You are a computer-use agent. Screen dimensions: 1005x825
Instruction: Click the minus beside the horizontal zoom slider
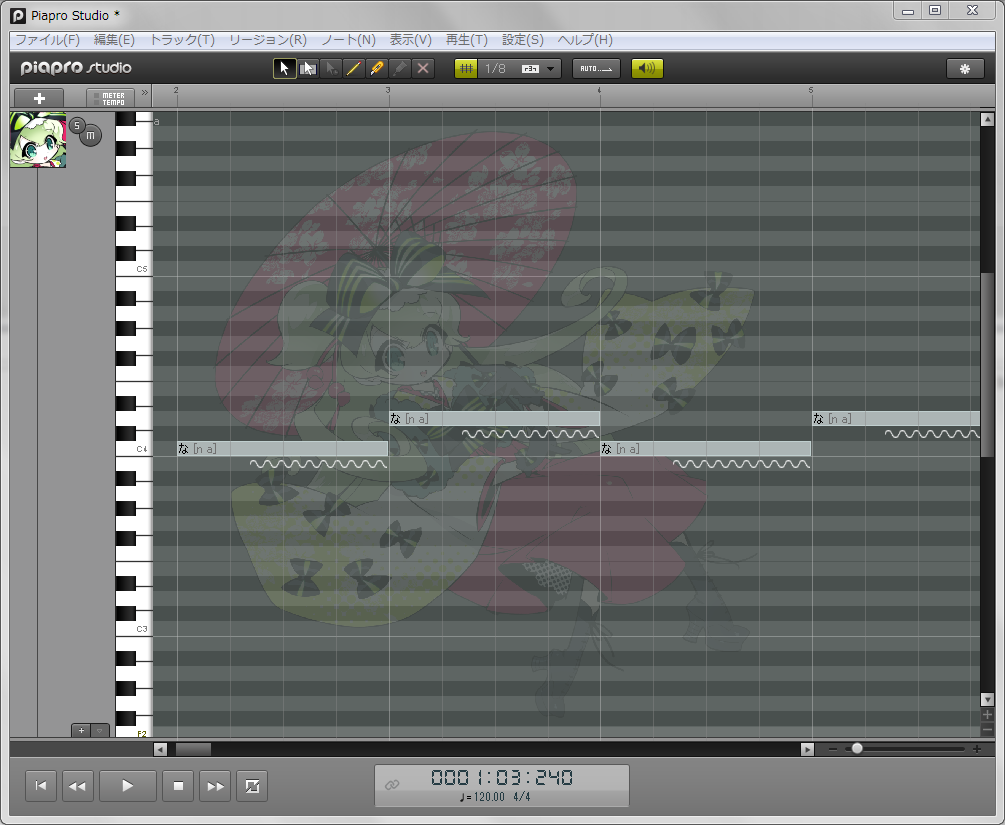coord(833,749)
